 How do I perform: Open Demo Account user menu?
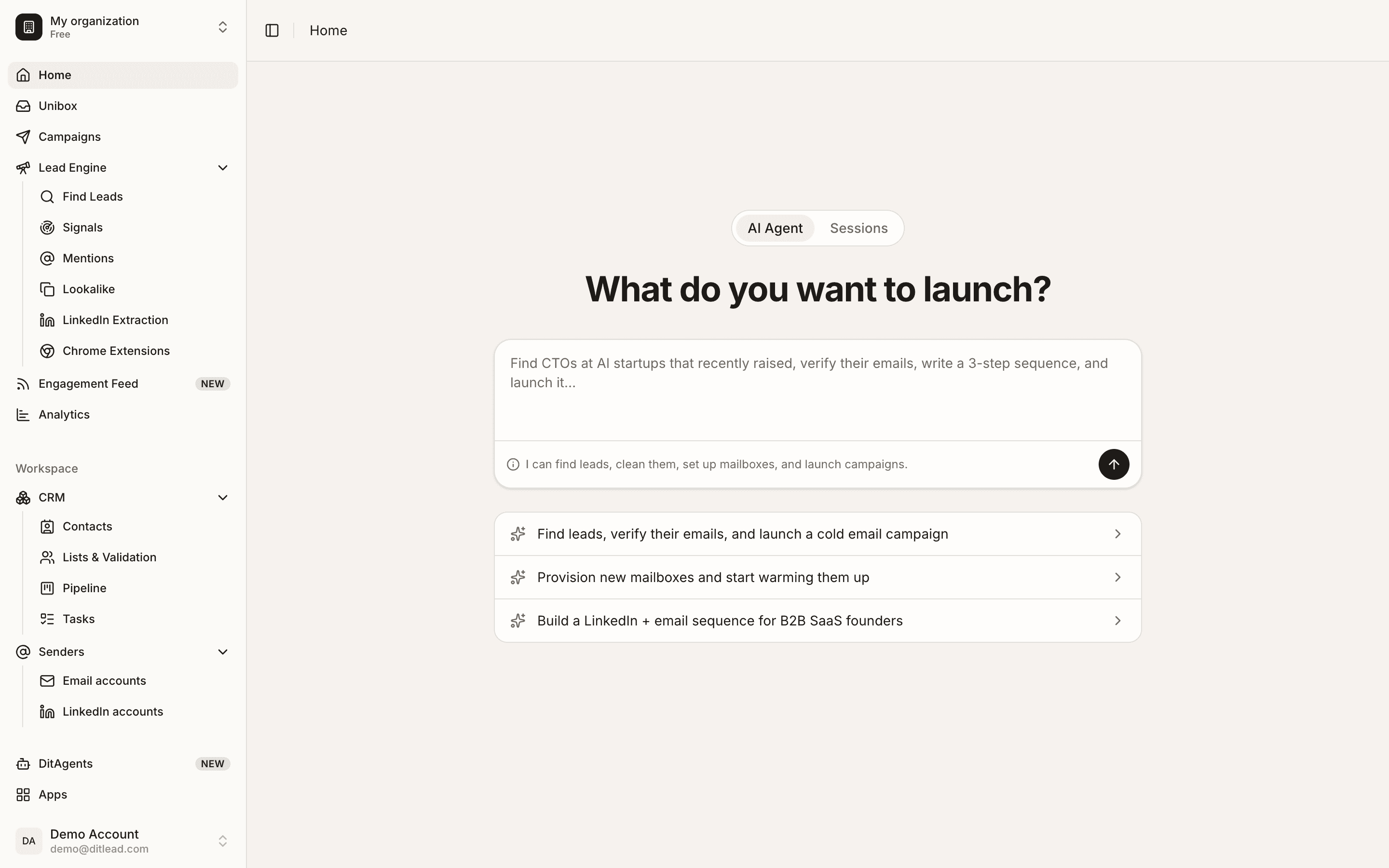coord(123,841)
